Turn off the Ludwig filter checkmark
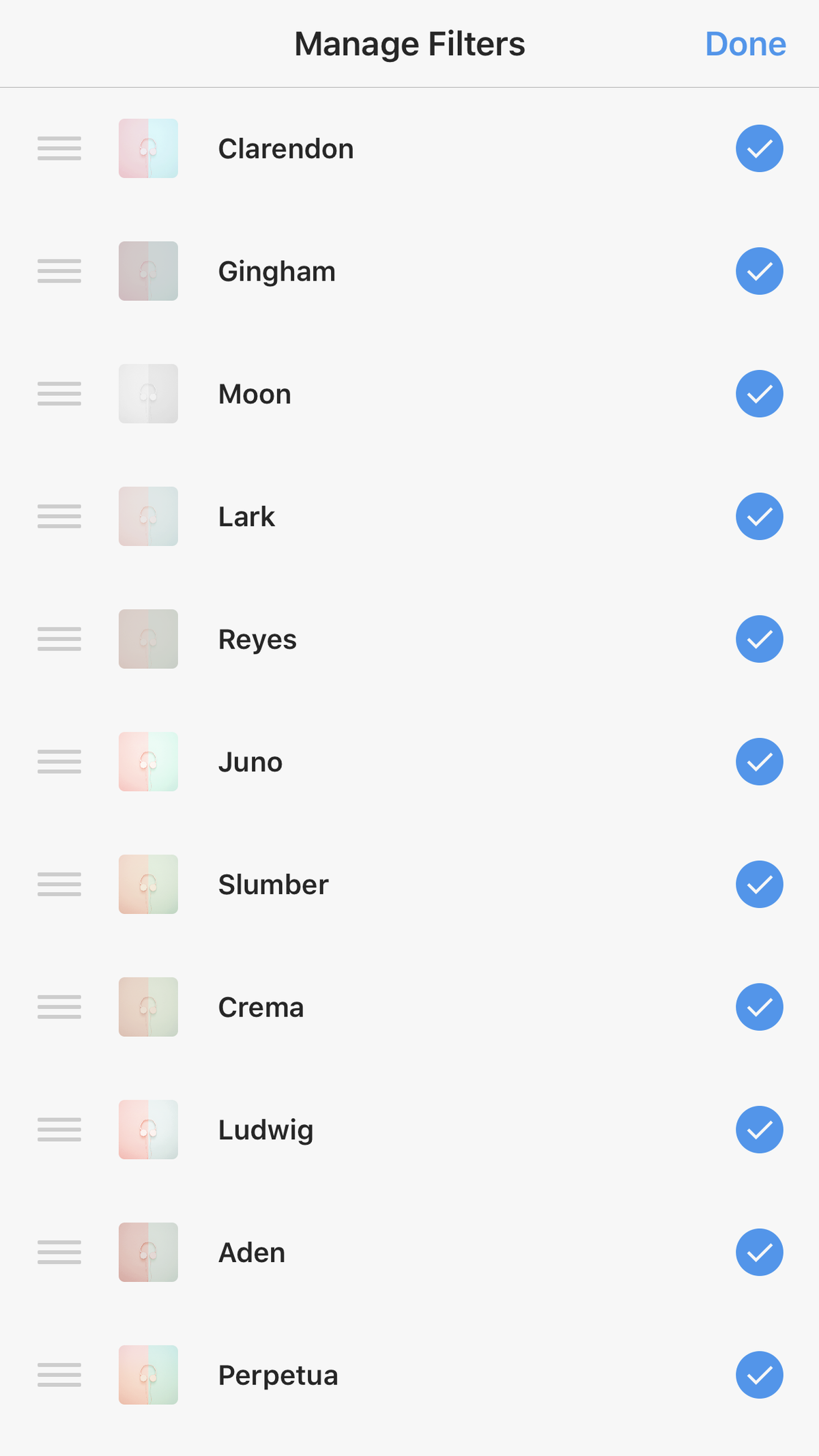This screenshot has width=819, height=1456. pyautogui.click(x=759, y=1130)
